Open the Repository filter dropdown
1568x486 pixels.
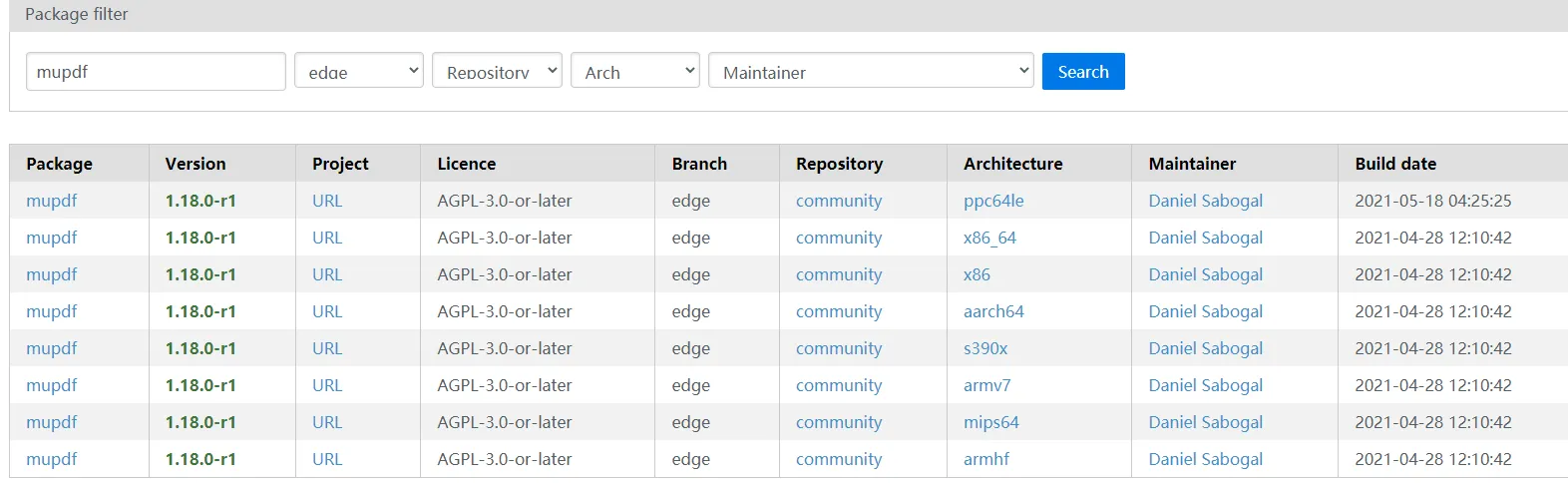[497, 71]
